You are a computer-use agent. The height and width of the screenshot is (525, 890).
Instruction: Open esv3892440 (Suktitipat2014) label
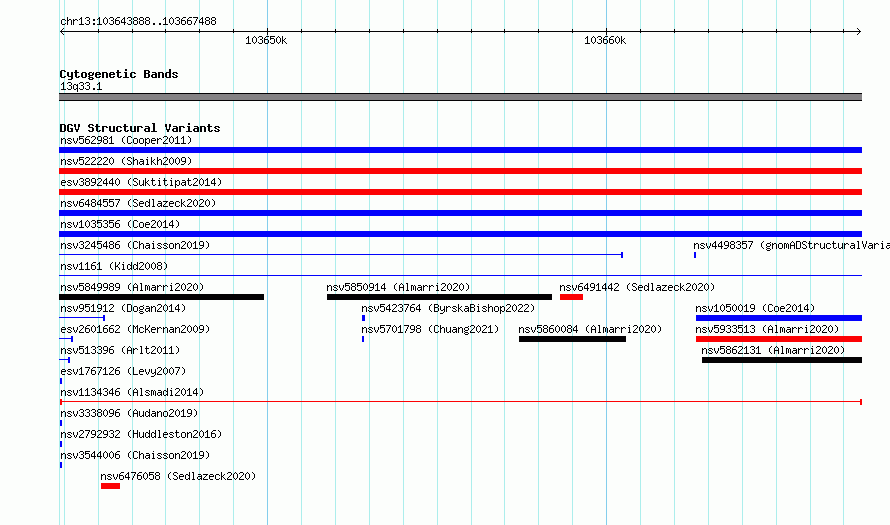pos(141,182)
